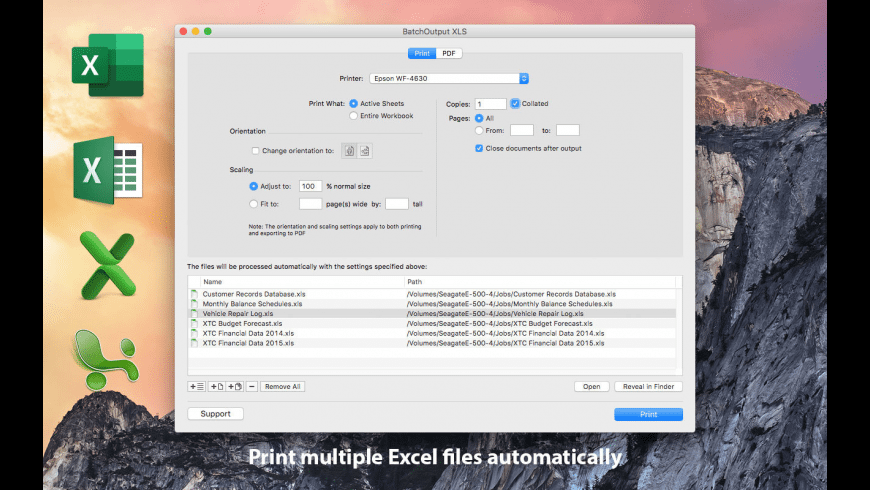Click the pages wide input field
Image resolution: width=870 pixels, height=490 pixels.
pos(310,204)
